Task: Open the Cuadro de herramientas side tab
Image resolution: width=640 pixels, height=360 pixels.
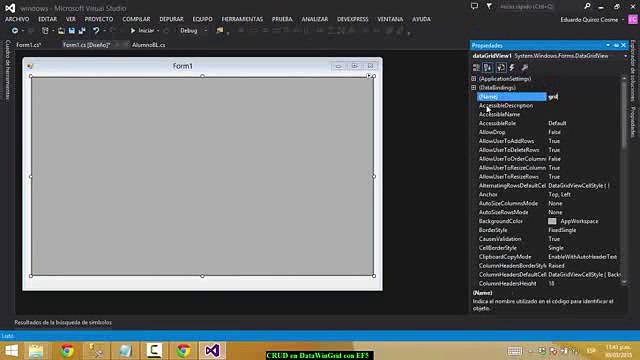Action: click(7, 70)
